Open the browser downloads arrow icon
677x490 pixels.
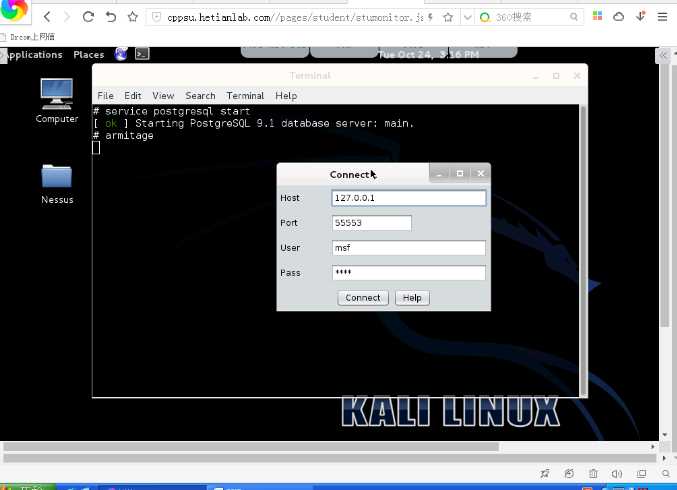(x=641, y=16)
